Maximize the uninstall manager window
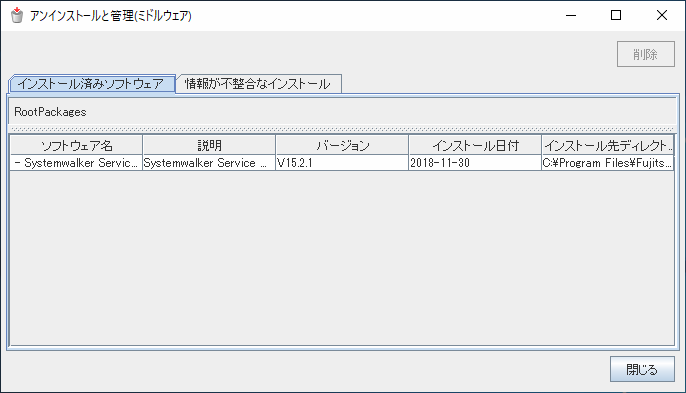Viewport: 686px width, 393px height. click(x=616, y=15)
